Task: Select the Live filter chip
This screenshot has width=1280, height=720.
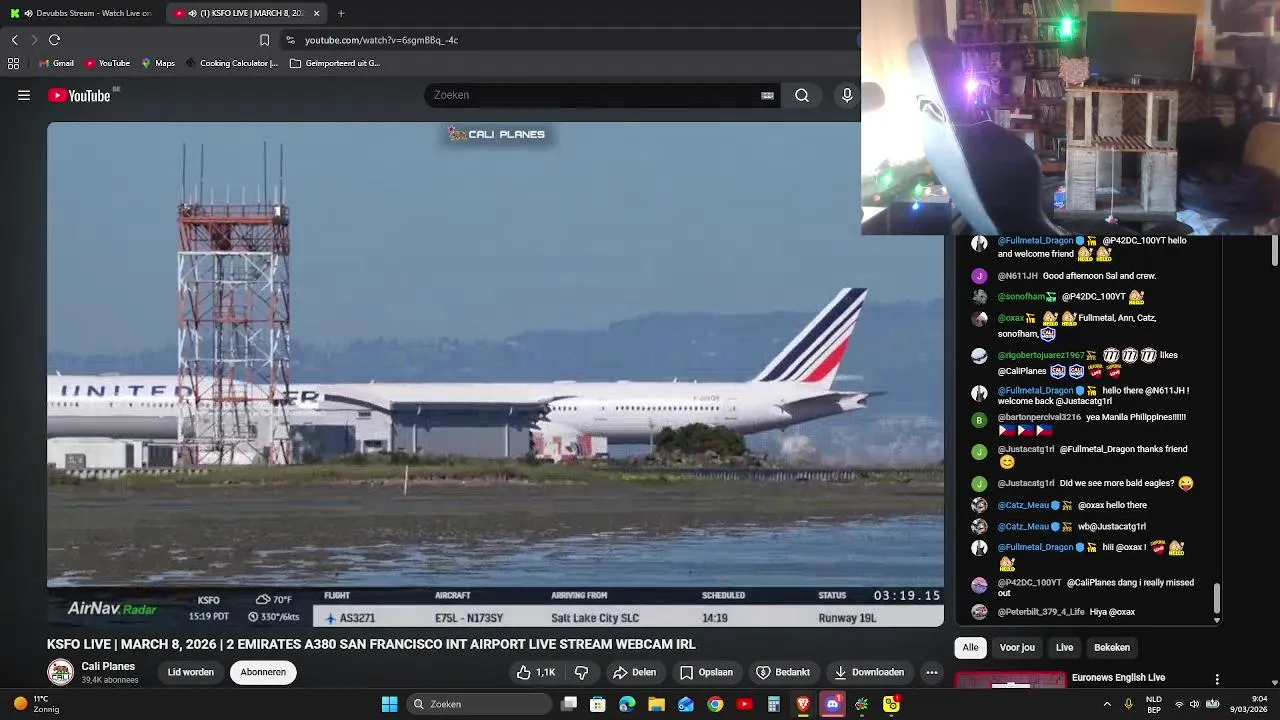Action: coord(1064,647)
